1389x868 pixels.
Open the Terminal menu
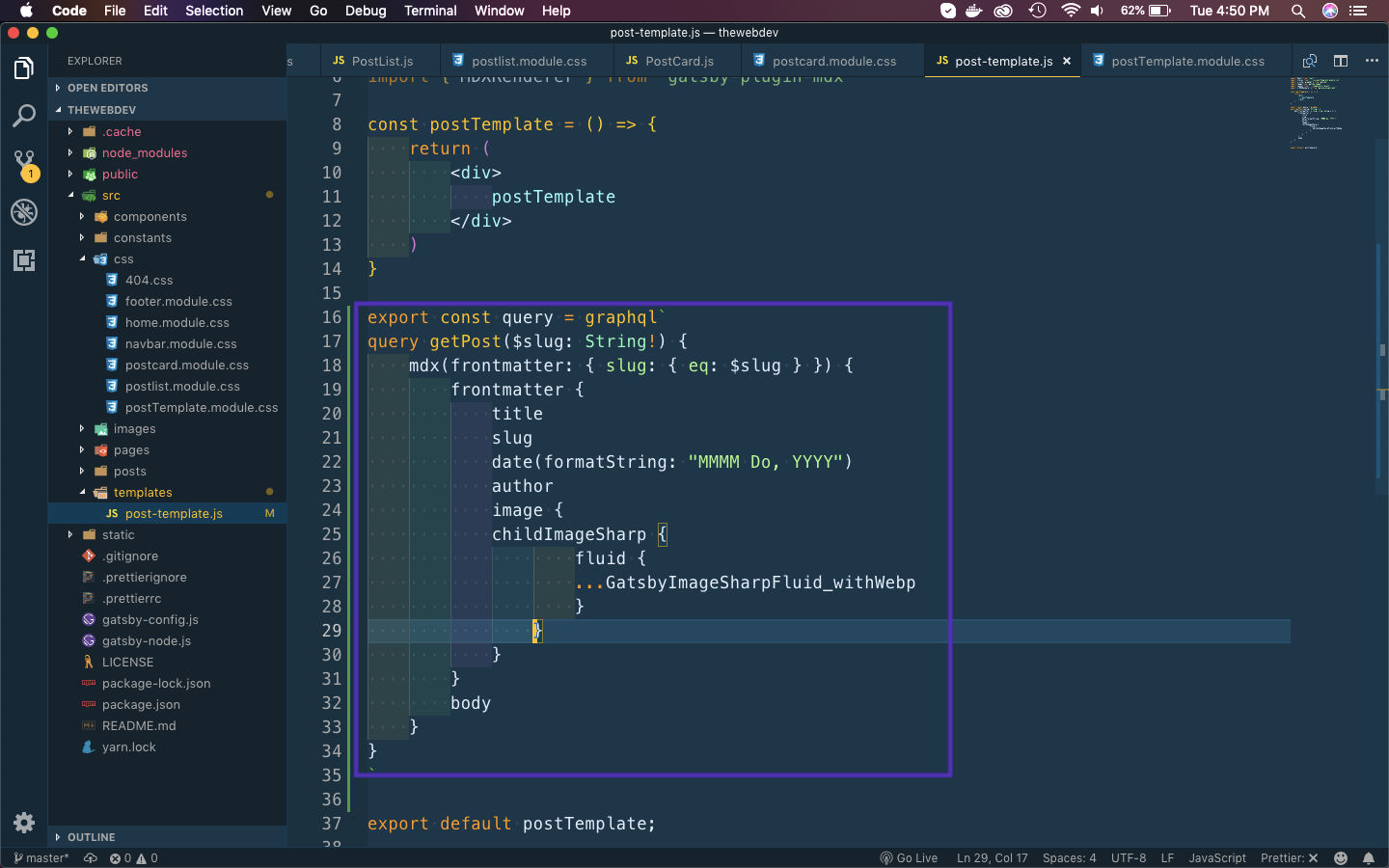[430, 11]
